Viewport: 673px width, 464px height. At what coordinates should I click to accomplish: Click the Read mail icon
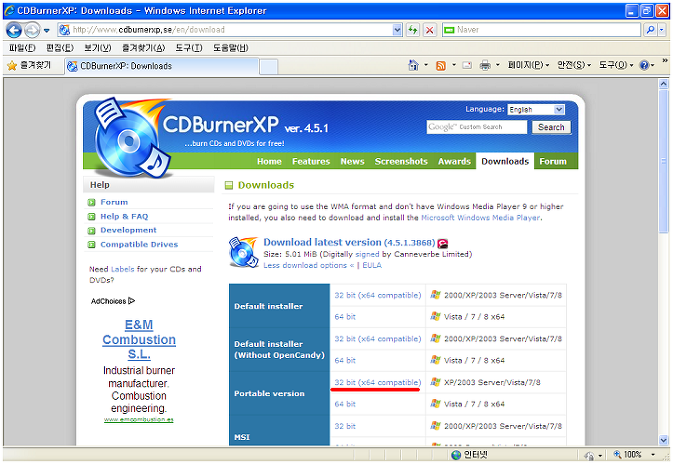pyautogui.click(x=467, y=65)
